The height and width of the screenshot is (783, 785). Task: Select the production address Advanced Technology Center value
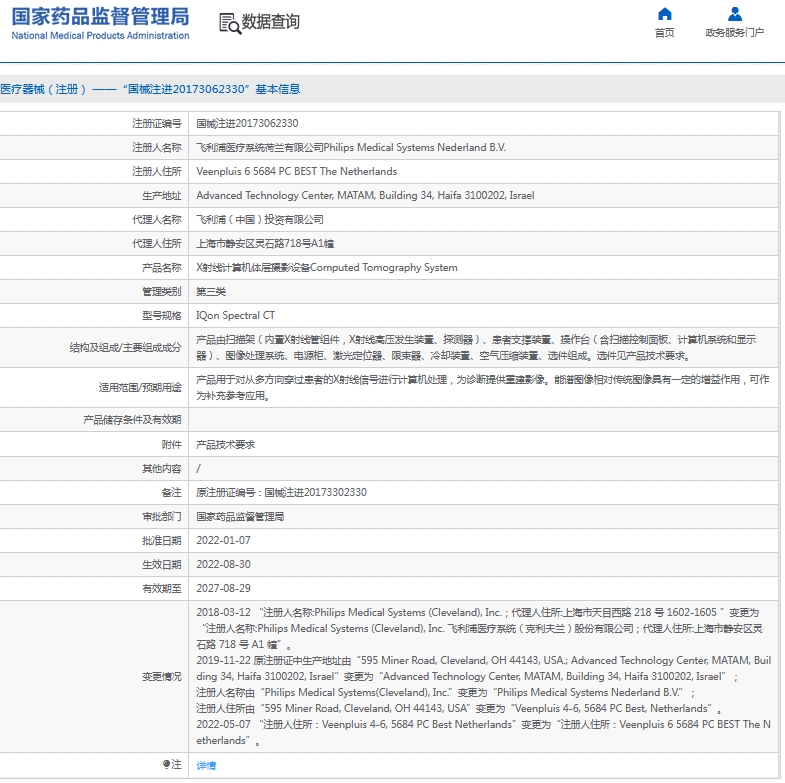point(365,195)
